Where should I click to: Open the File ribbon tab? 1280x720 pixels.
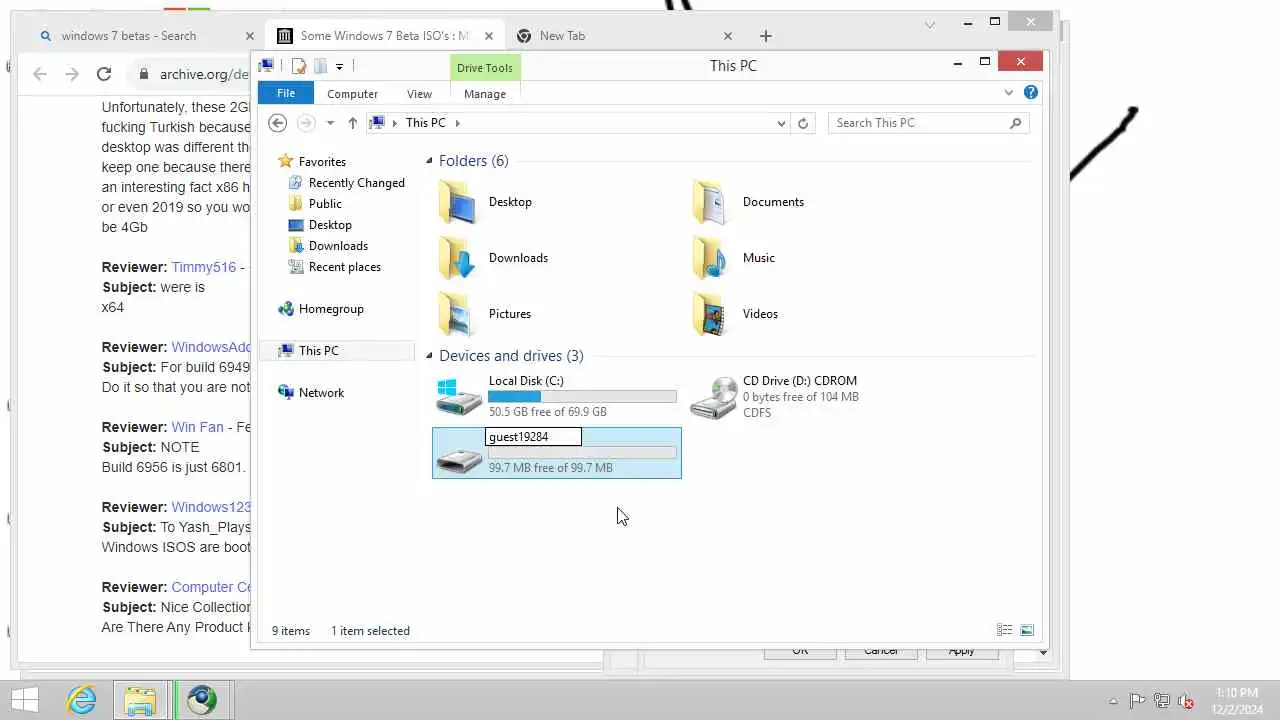pos(286,93)
